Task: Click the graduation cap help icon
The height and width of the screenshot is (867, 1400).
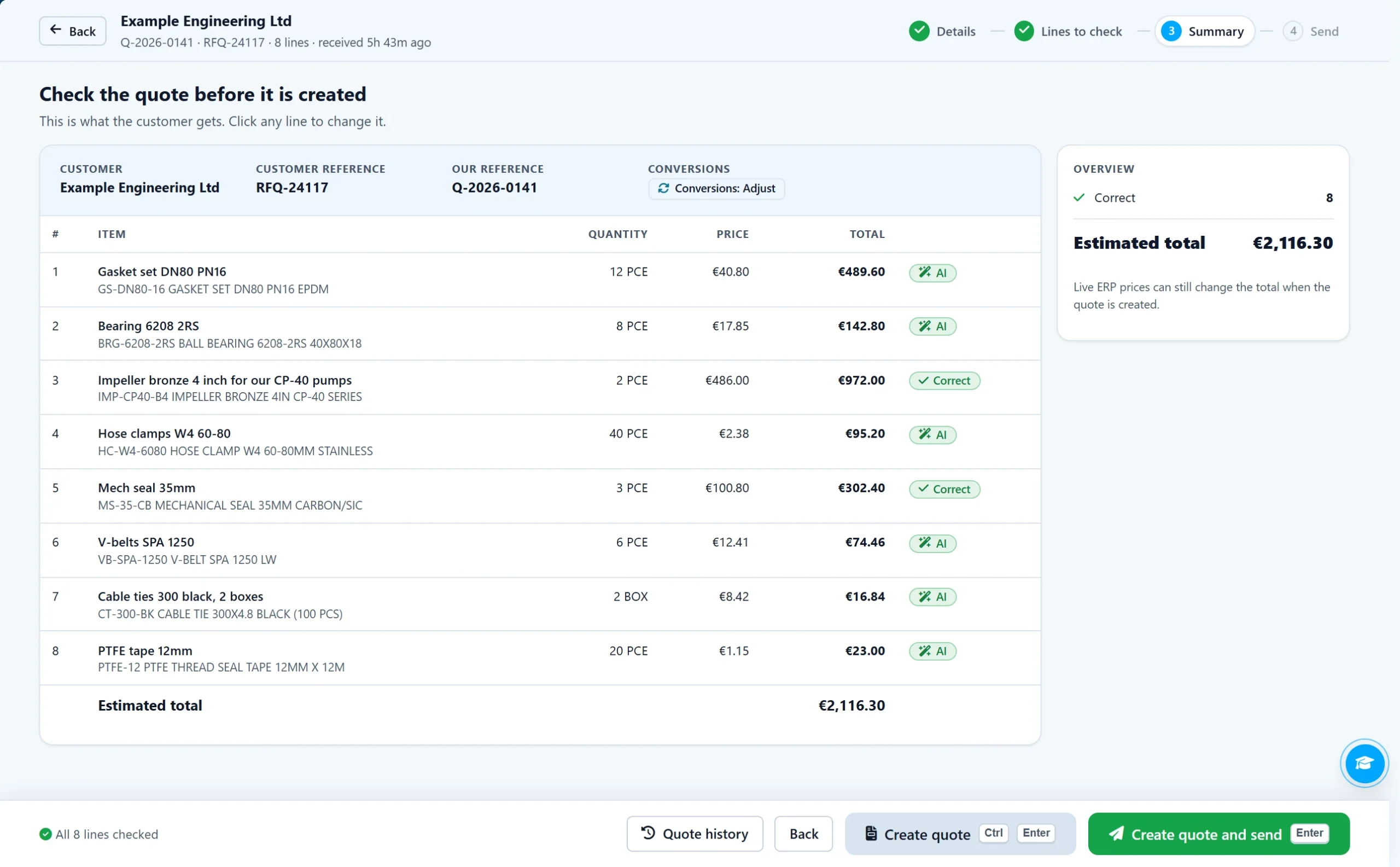Action: point(1364,763)
